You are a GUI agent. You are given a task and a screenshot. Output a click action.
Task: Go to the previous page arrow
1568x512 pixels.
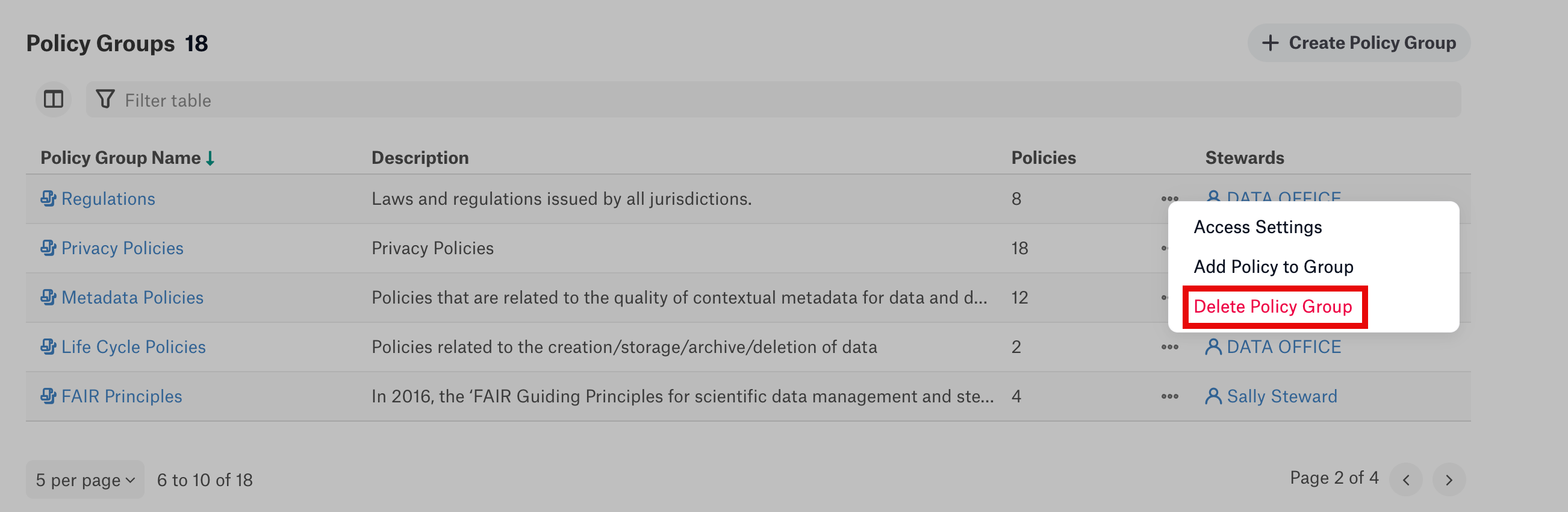1406,479
